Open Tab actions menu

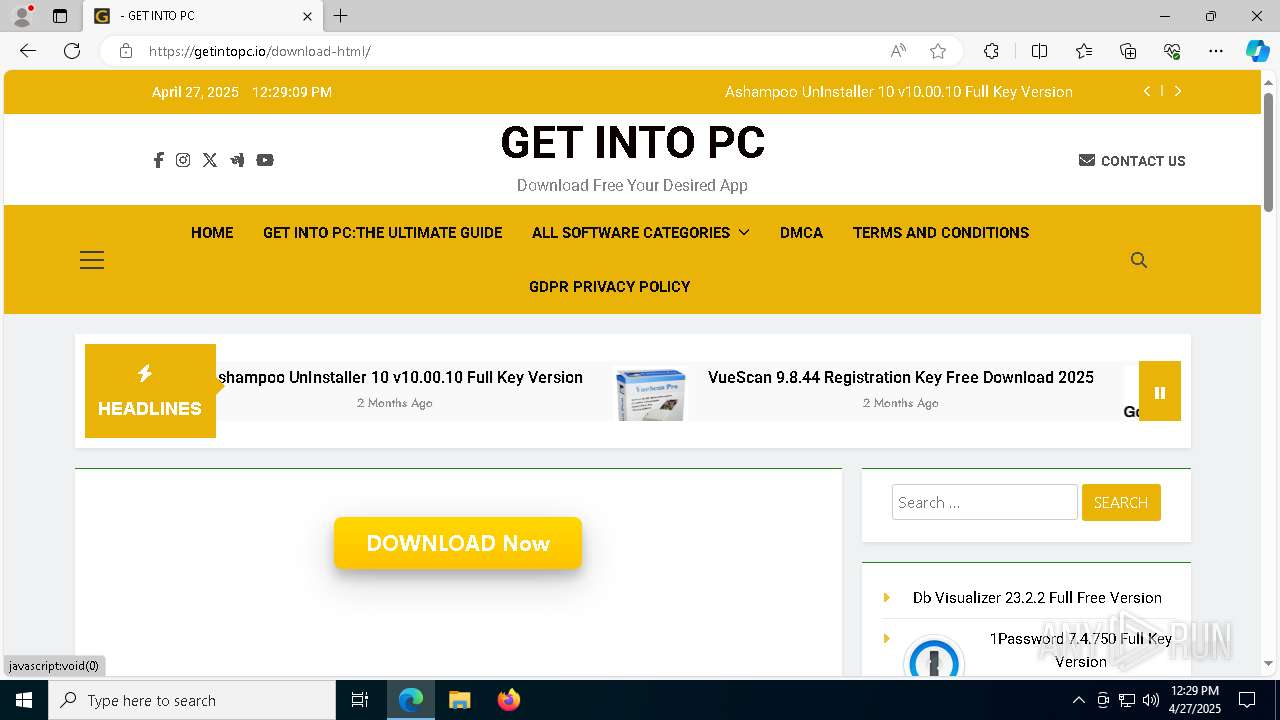click(60, 16)
